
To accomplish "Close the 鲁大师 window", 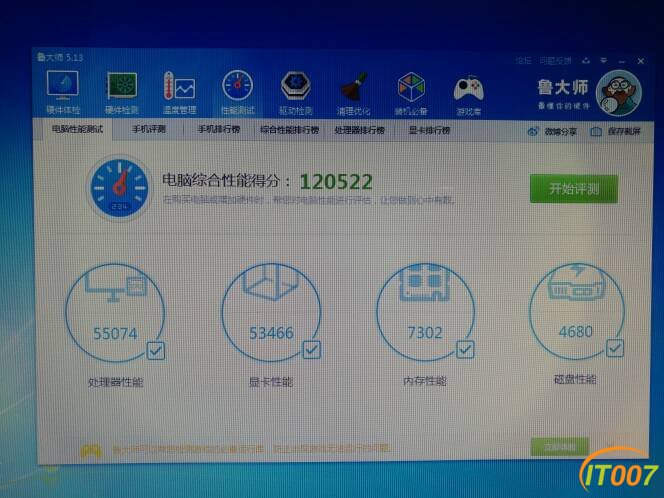I will coord(641,61).
